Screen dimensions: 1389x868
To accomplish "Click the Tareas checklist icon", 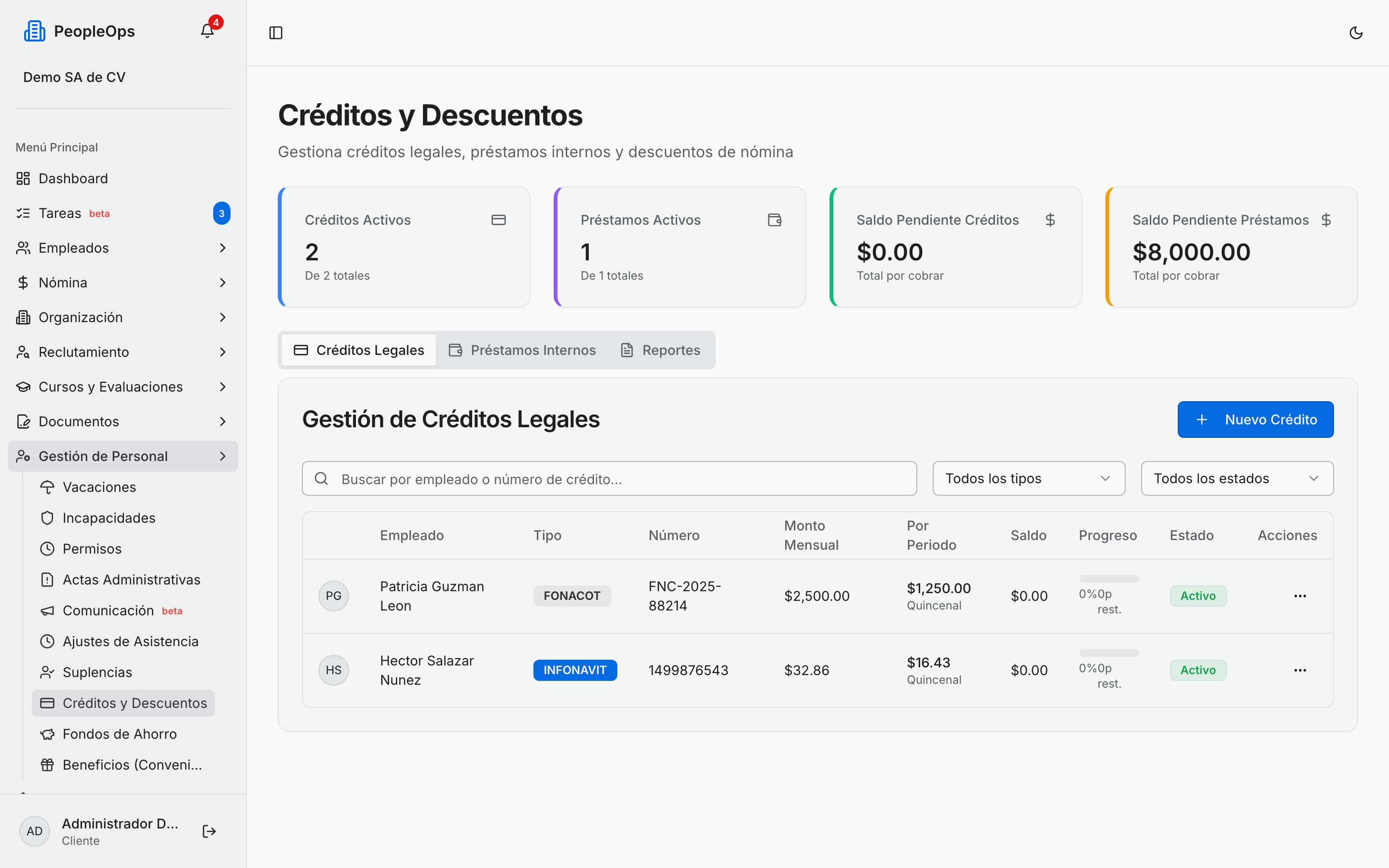I will 23,213.
